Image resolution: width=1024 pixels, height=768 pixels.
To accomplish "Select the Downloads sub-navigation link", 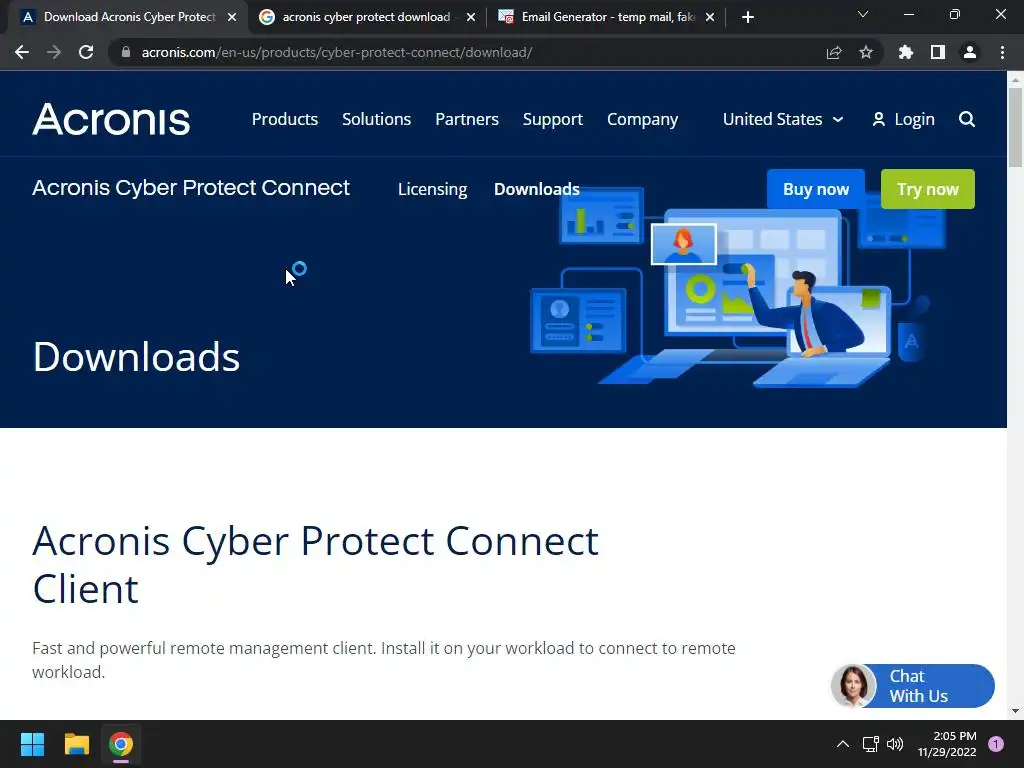I will point(537,189).
